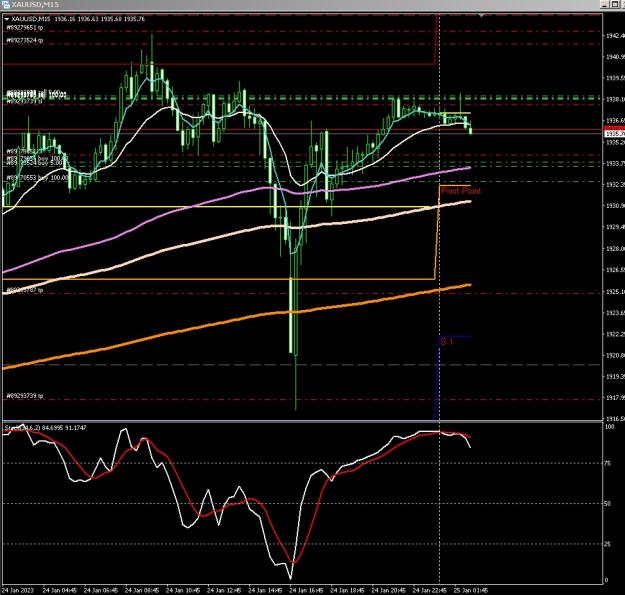Viewport: 625px width, 595px height.
Task: Click the 24 Jan 08:45 time axis label
Action: [x=142, y=590]
